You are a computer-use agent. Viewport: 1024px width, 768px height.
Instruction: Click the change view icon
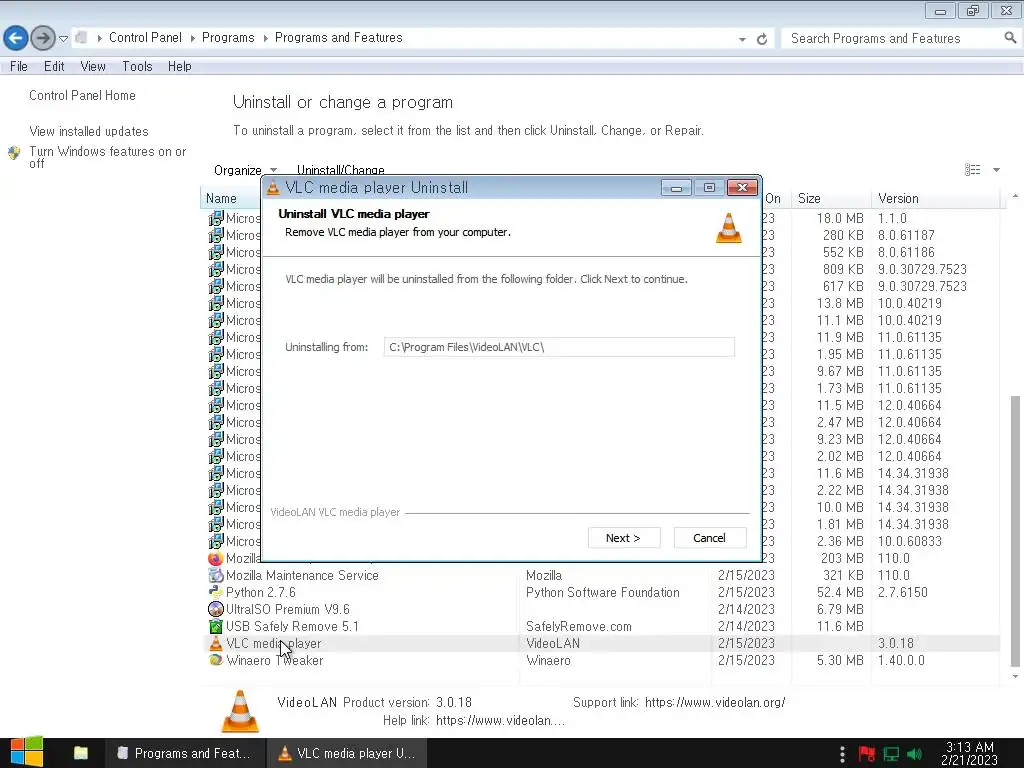pyautogui.click(x=972, y=170)
